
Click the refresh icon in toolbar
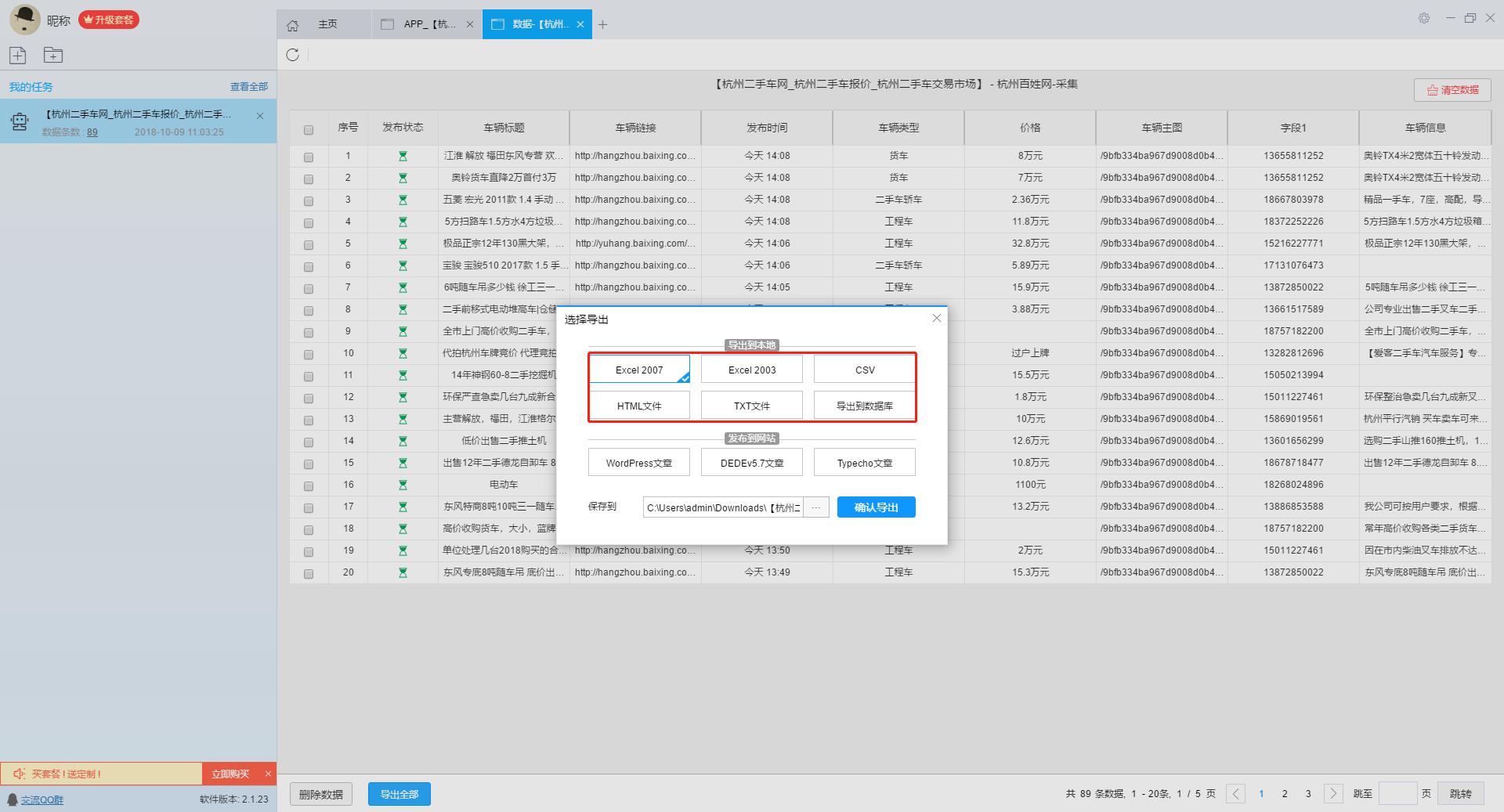click(x=292, y=55)
